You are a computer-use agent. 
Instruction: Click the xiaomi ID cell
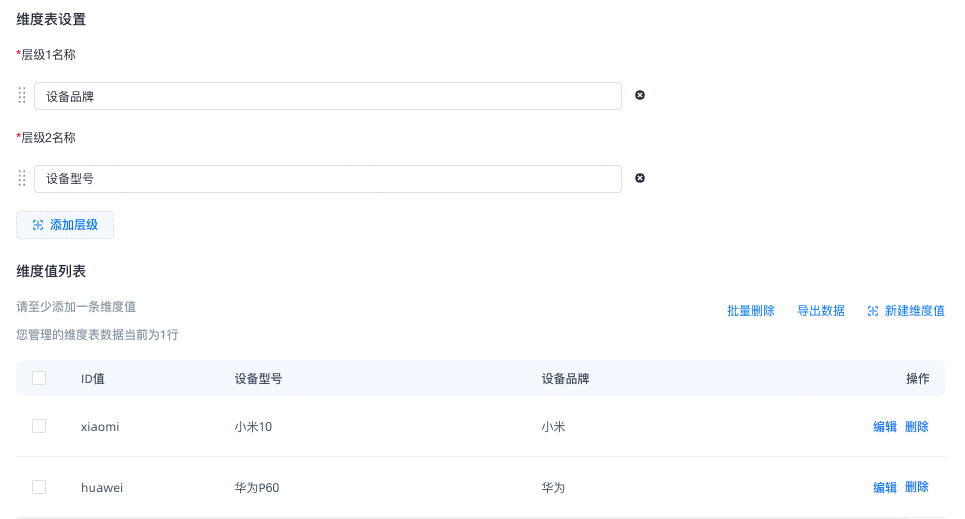click(x=100, y=427)
